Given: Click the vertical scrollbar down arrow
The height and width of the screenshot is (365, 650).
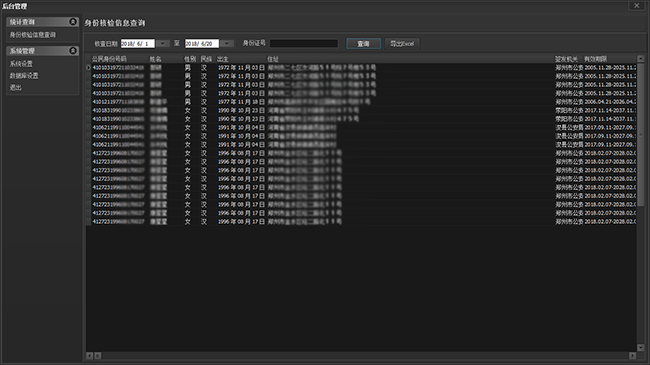Looking at the screenshot, I should tap(640, 348).
